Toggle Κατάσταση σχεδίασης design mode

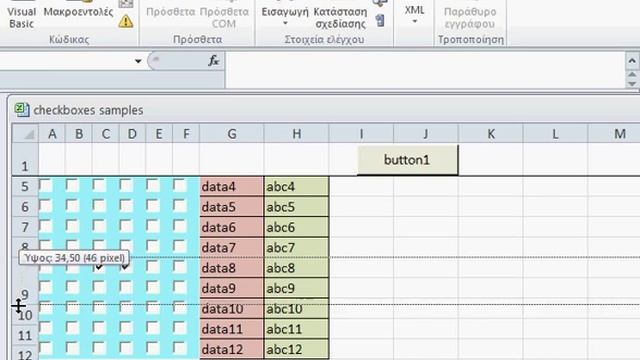coord(340,17)
